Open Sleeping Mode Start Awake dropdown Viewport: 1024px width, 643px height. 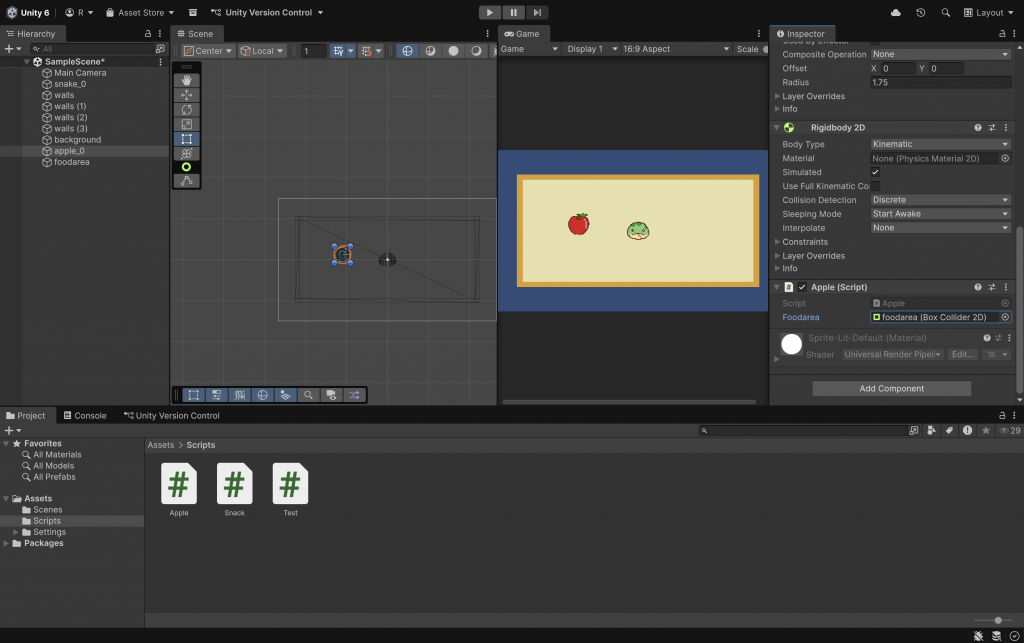[x=940, y=214]
